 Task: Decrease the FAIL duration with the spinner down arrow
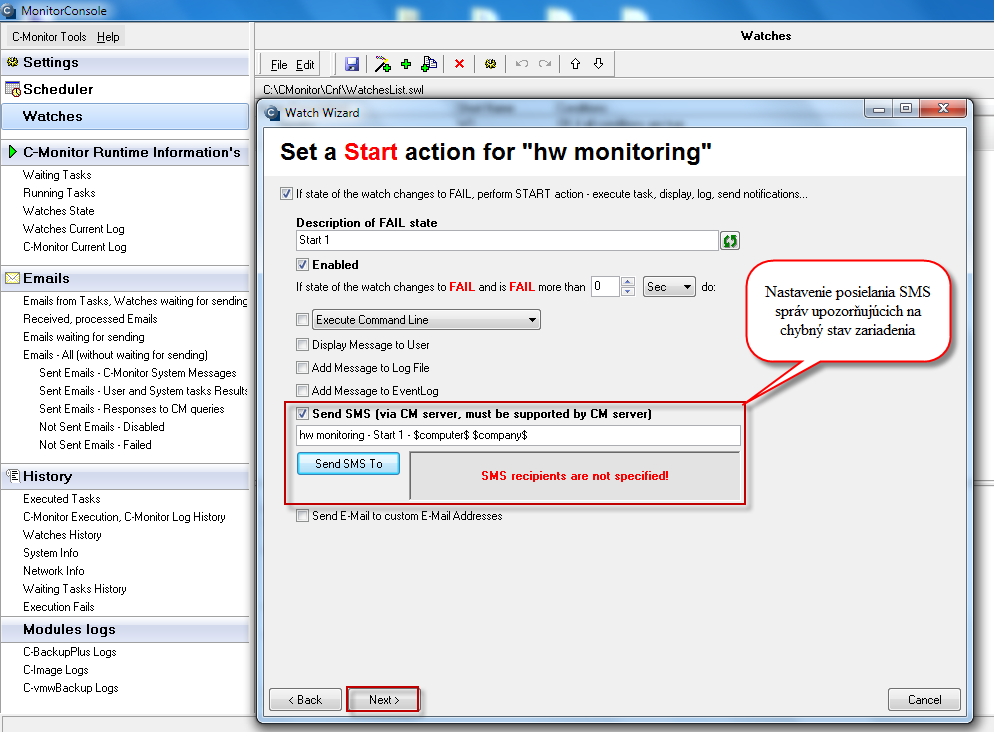tap(628, 292)
